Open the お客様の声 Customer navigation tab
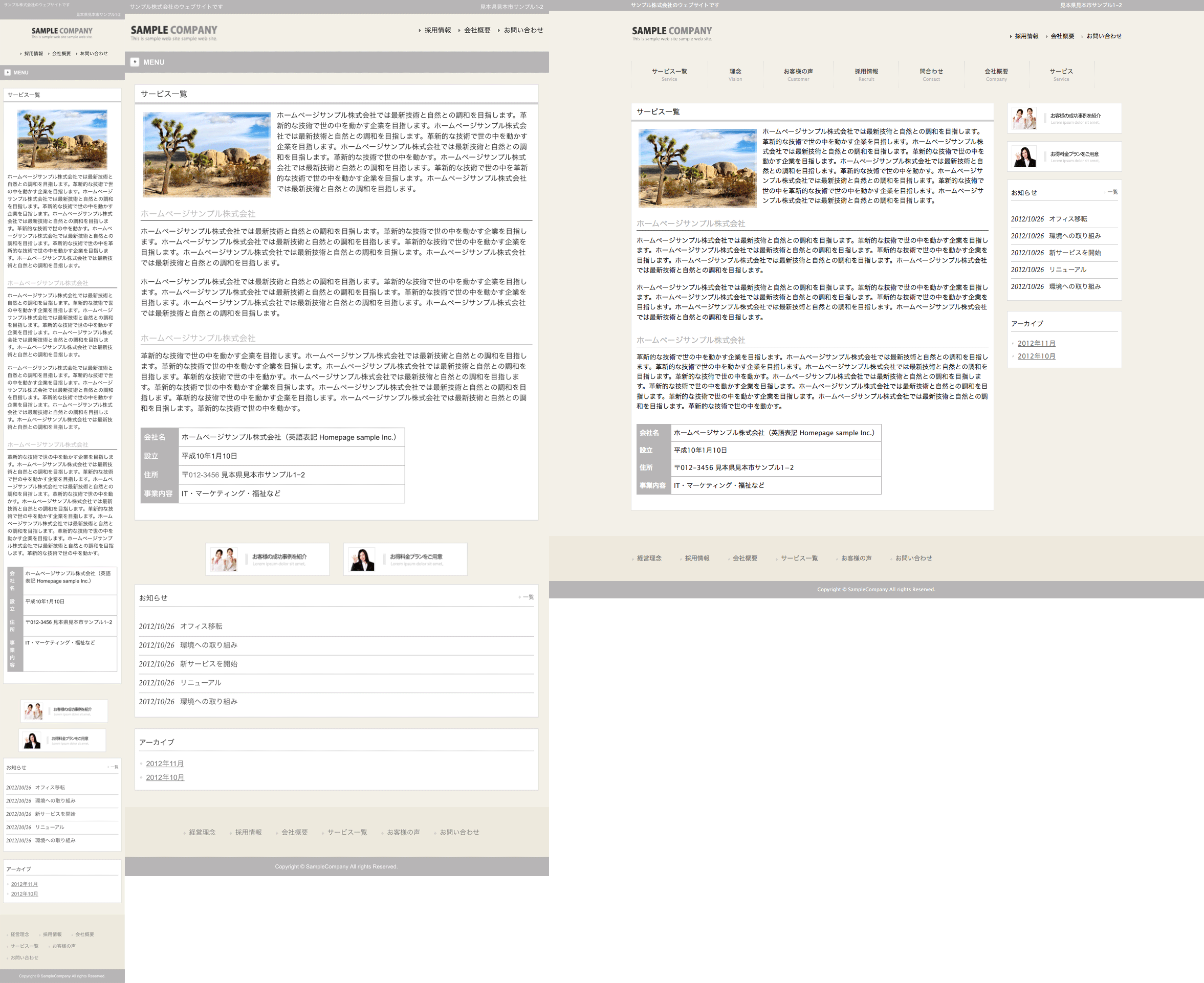The image size is (1204, 983). pos(798,74)
